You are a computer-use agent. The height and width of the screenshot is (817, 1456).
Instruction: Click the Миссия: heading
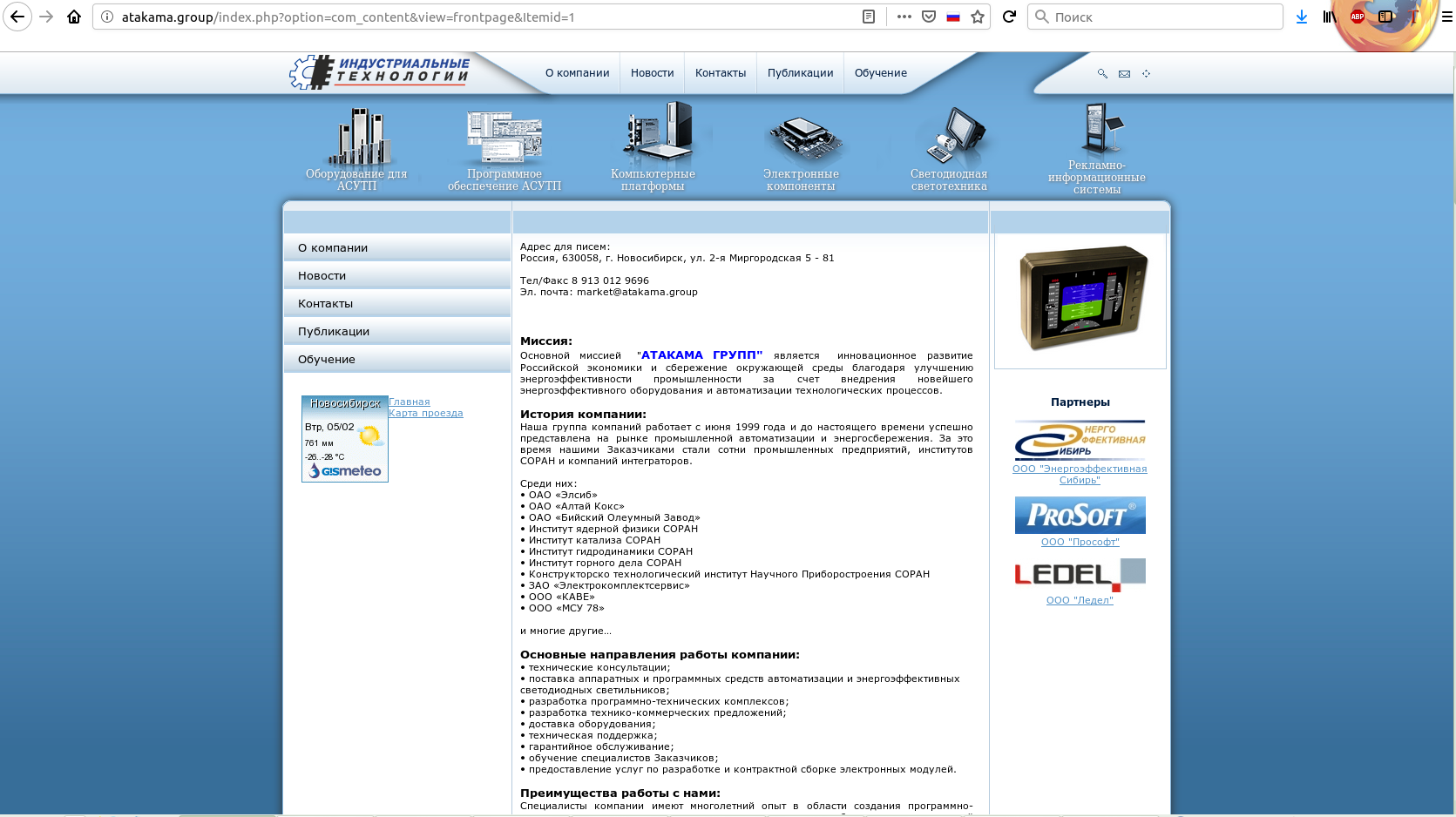tap(546, 341)
